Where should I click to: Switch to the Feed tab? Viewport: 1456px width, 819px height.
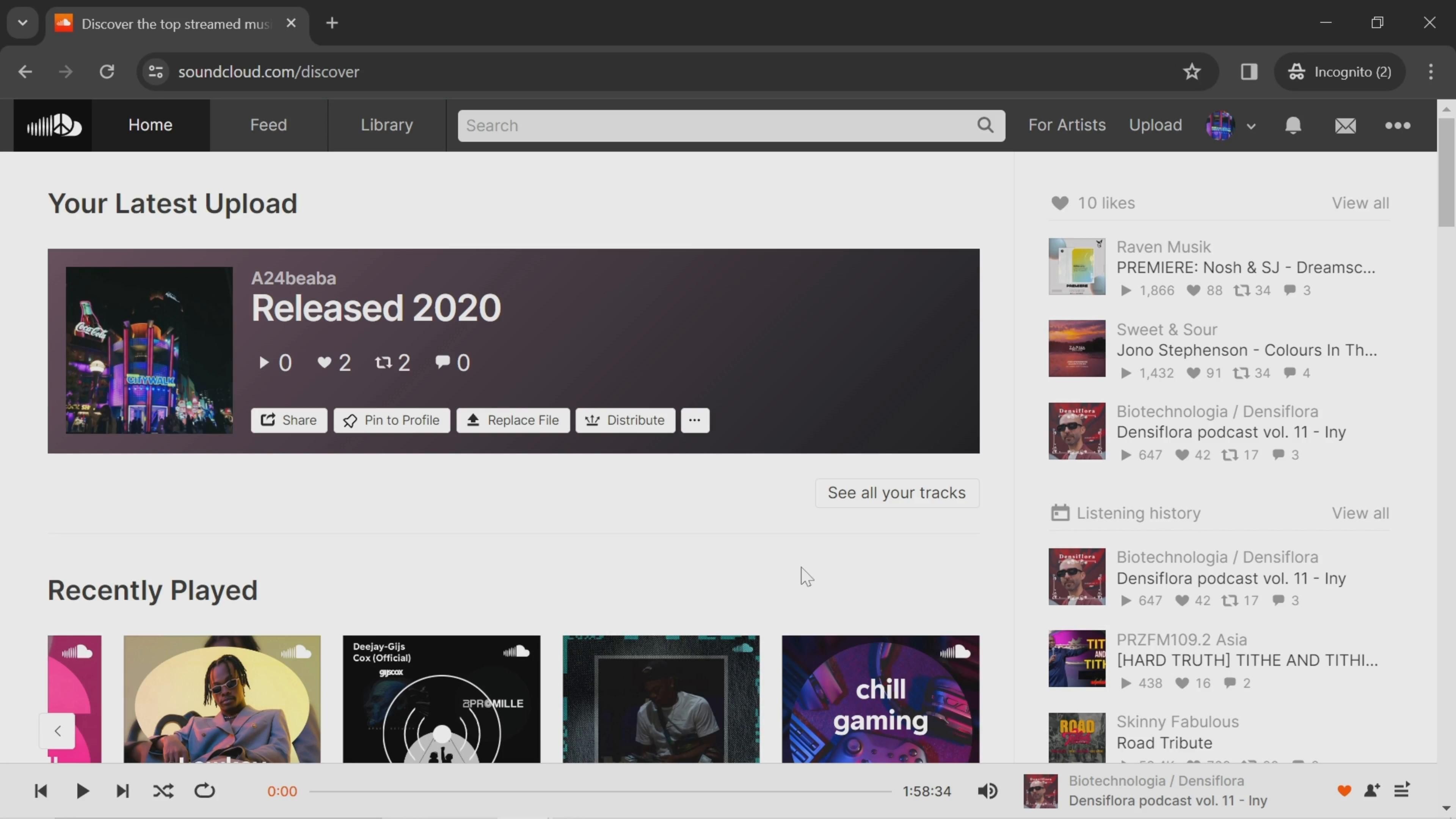click(268, 125)
